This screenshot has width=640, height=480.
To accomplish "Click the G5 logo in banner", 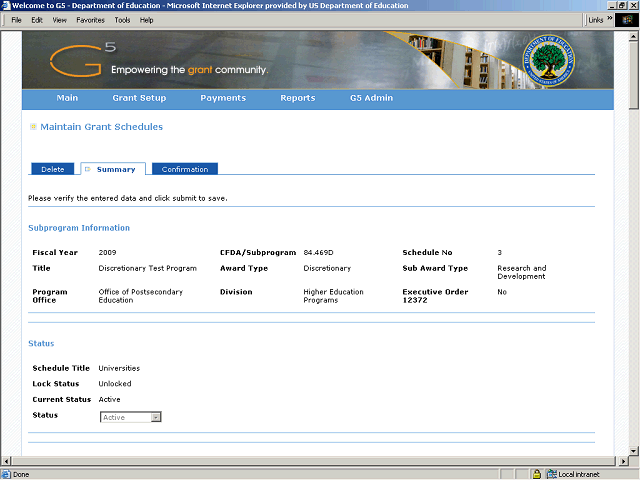I will [83, 60].
